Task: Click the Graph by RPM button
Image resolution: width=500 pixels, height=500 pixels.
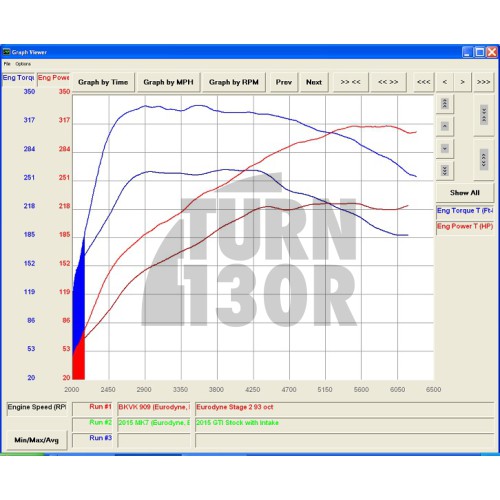Action: click(x=234, y=82)
